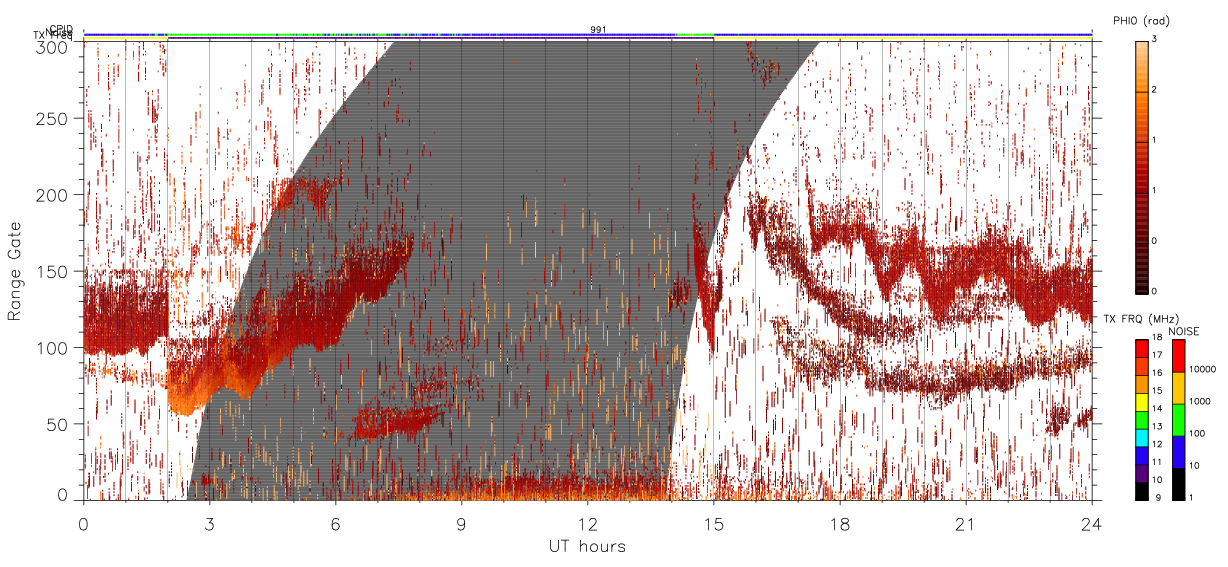The height and width of the screenshot is (567, 1228).
Task: Click the black 9–10 MHz TX FRQ swatch
Action: click(x=1141, y=490)
